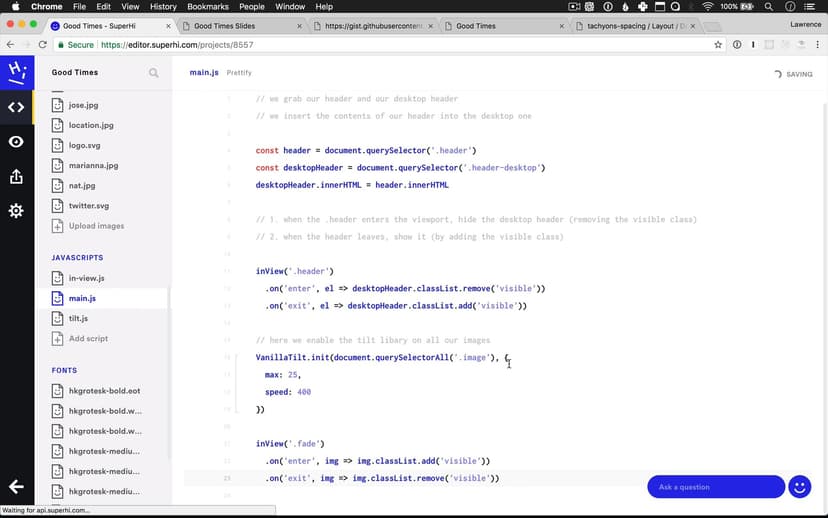Click the Upload images plus icon
828x518 pixels.
[x=58, y=226]
